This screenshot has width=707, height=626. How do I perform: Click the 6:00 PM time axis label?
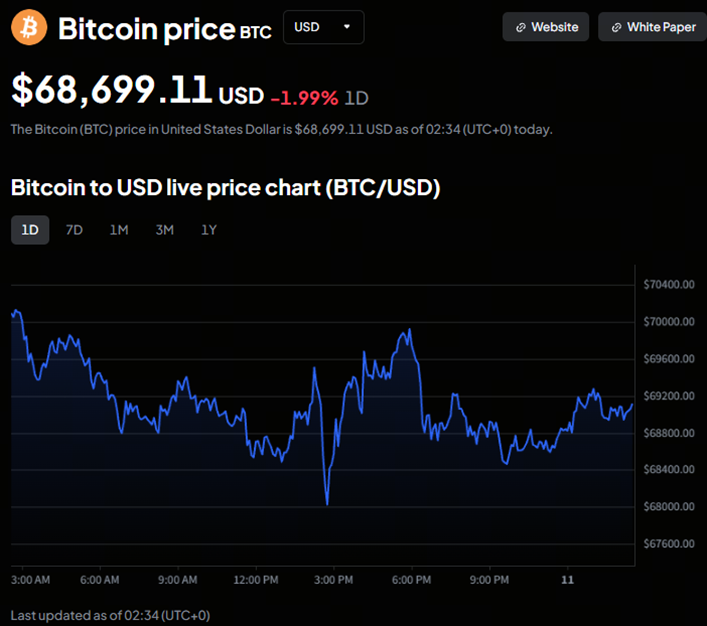411,579
